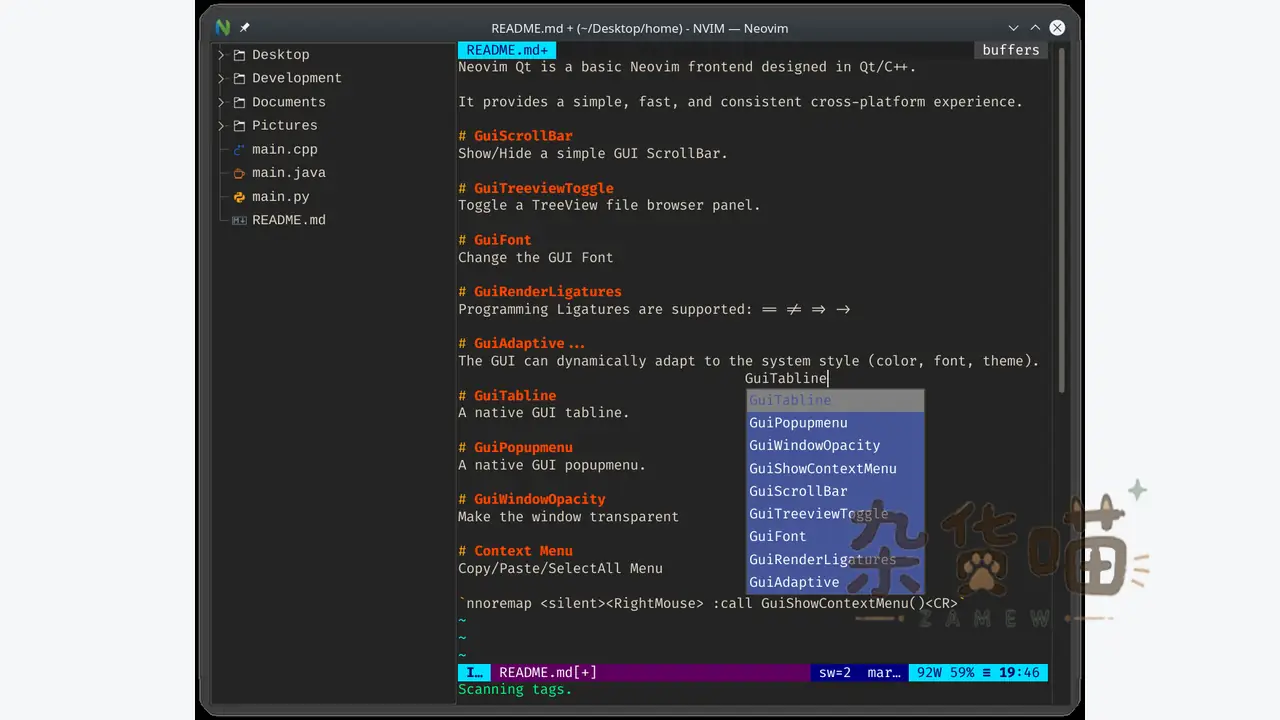Choose GuiTreeviewToggle in completion popup

[x=835, y=514]
